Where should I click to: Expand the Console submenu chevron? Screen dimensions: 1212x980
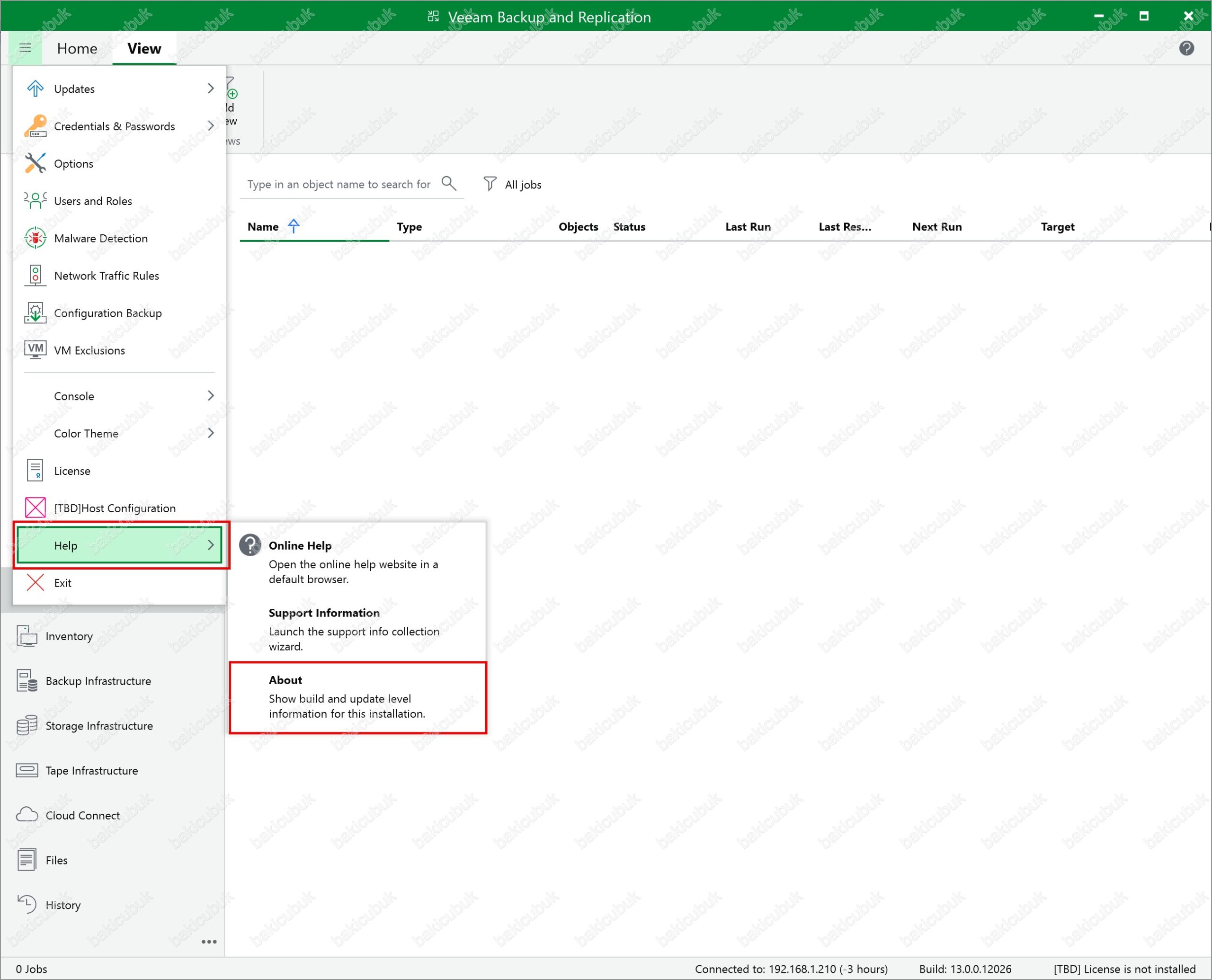pos(211,396)
